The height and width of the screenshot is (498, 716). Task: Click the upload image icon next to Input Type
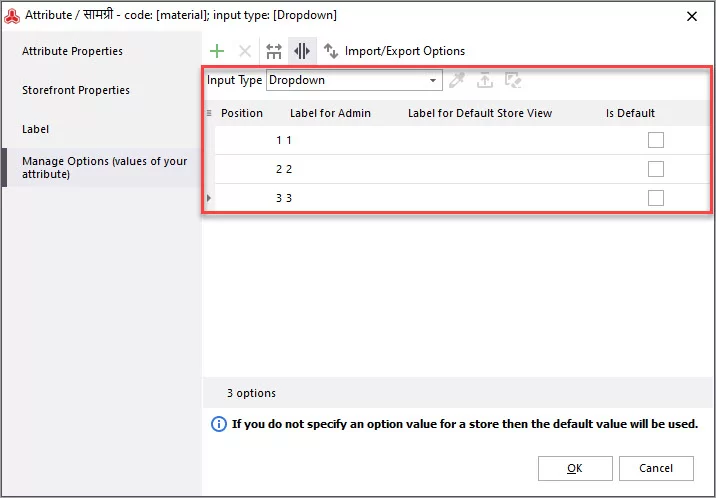(485, 80)
